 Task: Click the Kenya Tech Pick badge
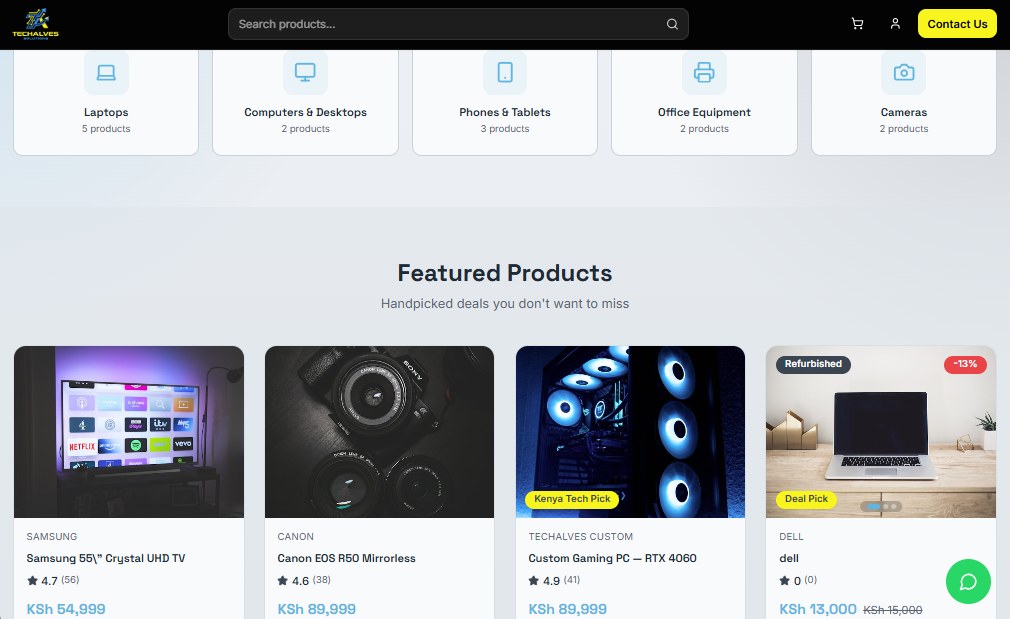pyautogui.click(x=572, y=499)
